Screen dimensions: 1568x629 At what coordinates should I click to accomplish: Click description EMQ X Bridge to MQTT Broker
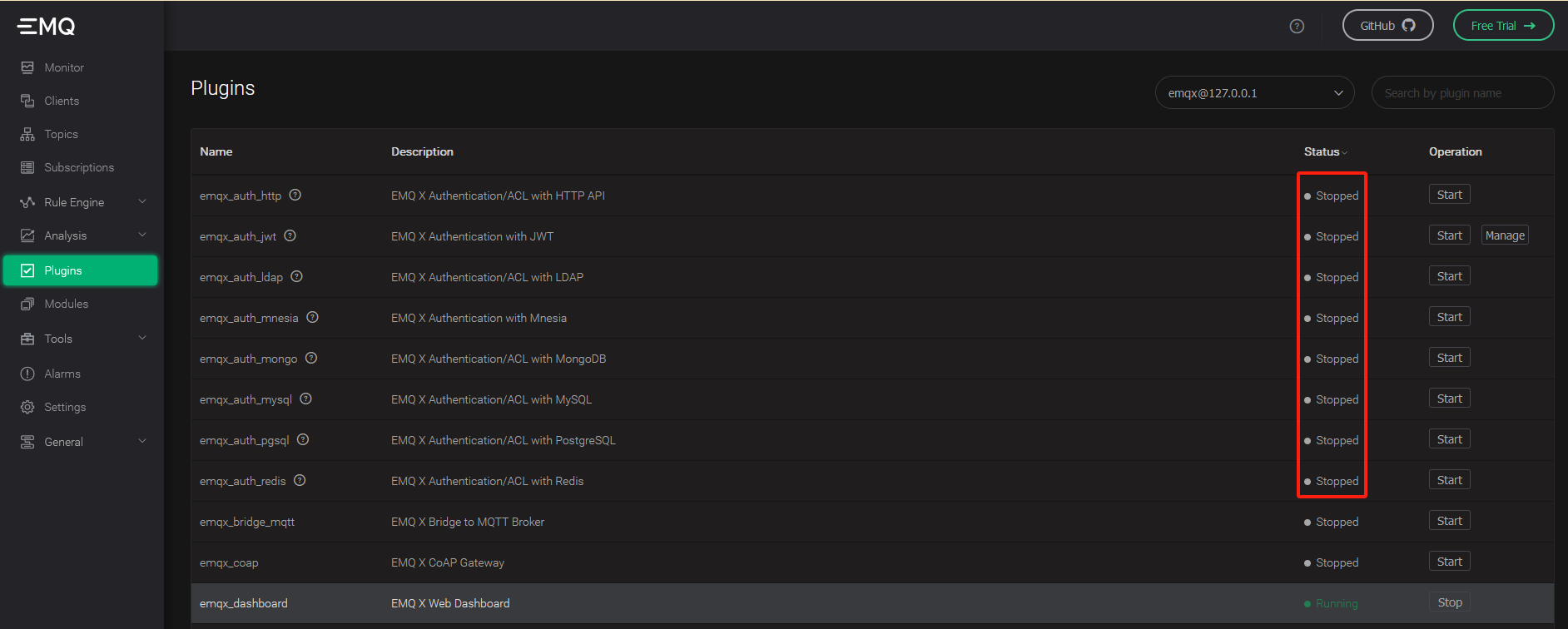468,522
